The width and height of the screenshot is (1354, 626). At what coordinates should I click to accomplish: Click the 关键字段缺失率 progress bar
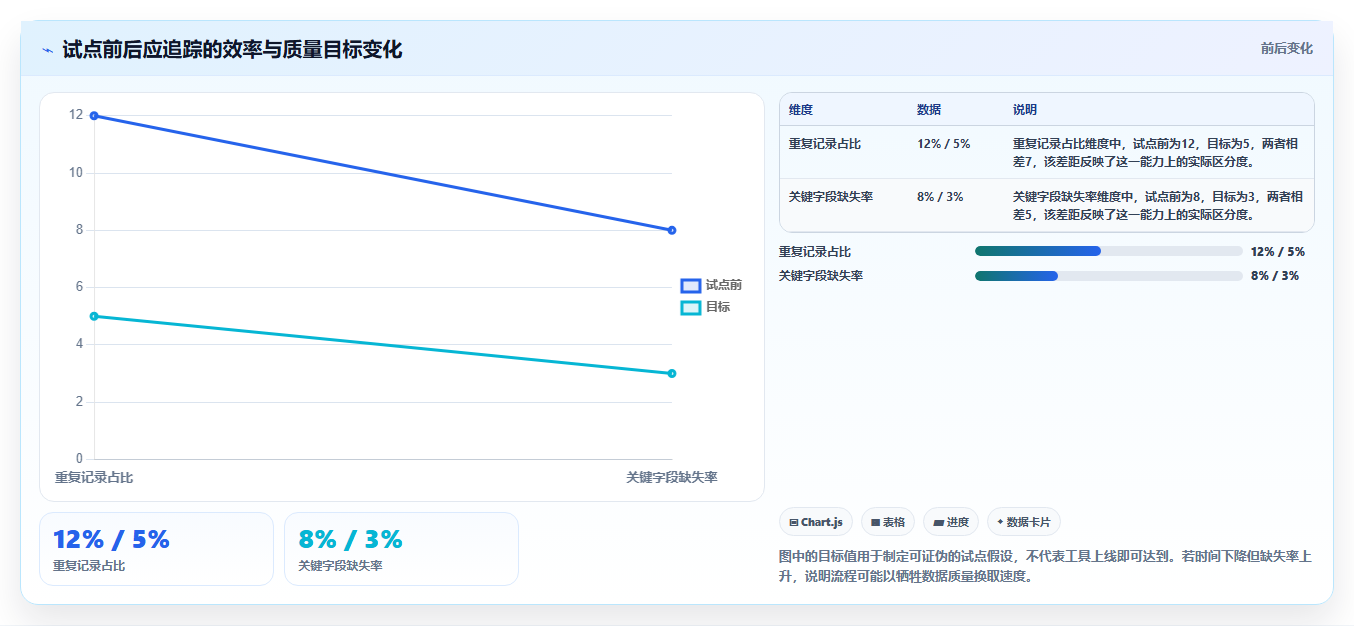pos(1109,275)
